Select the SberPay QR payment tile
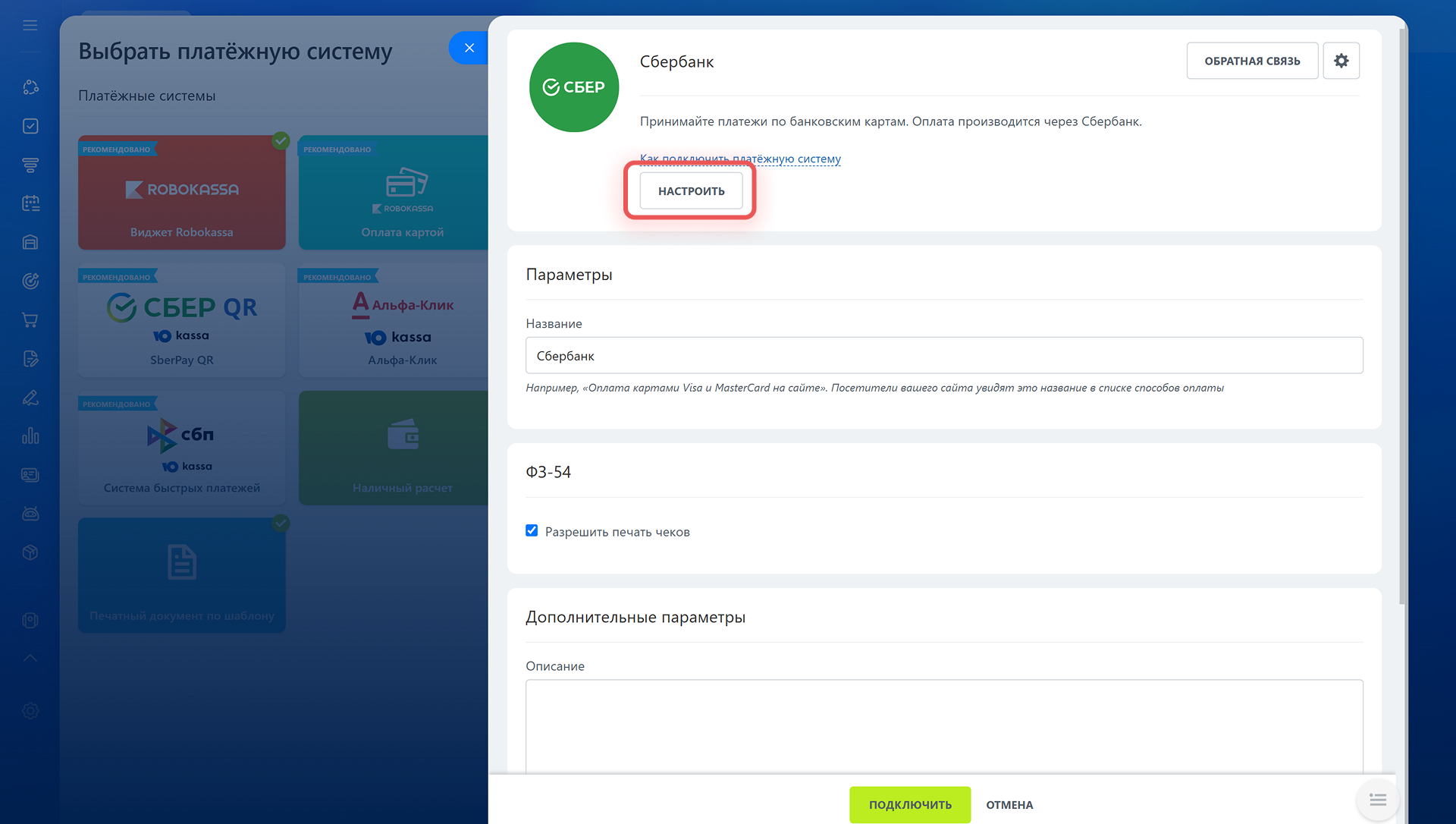Screen dimensions: 1456x824 [x=182, y=320]
